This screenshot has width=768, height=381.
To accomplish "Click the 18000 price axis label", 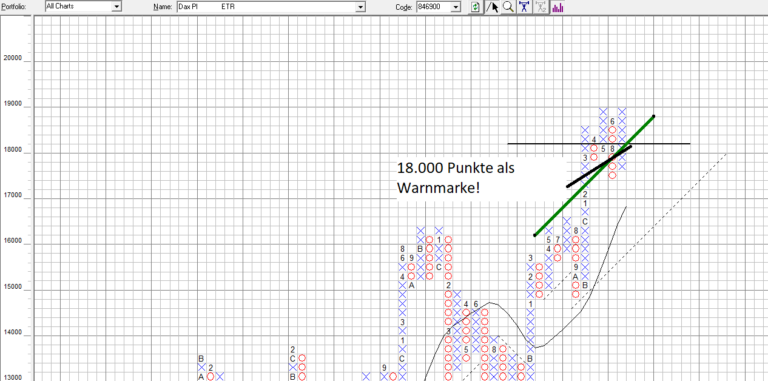I will tap(13, 150).
